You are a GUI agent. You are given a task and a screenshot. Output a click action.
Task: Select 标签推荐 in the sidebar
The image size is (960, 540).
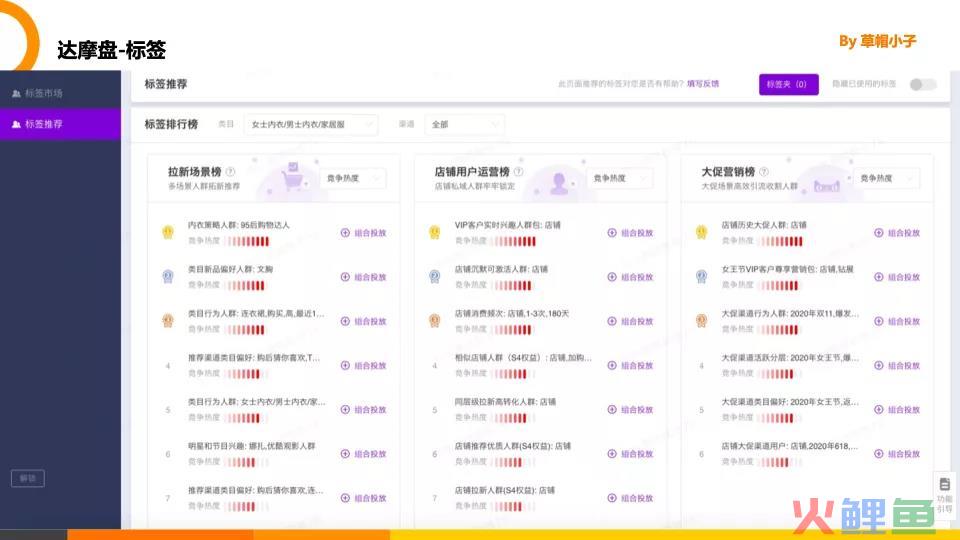click(x=60, y=124)
